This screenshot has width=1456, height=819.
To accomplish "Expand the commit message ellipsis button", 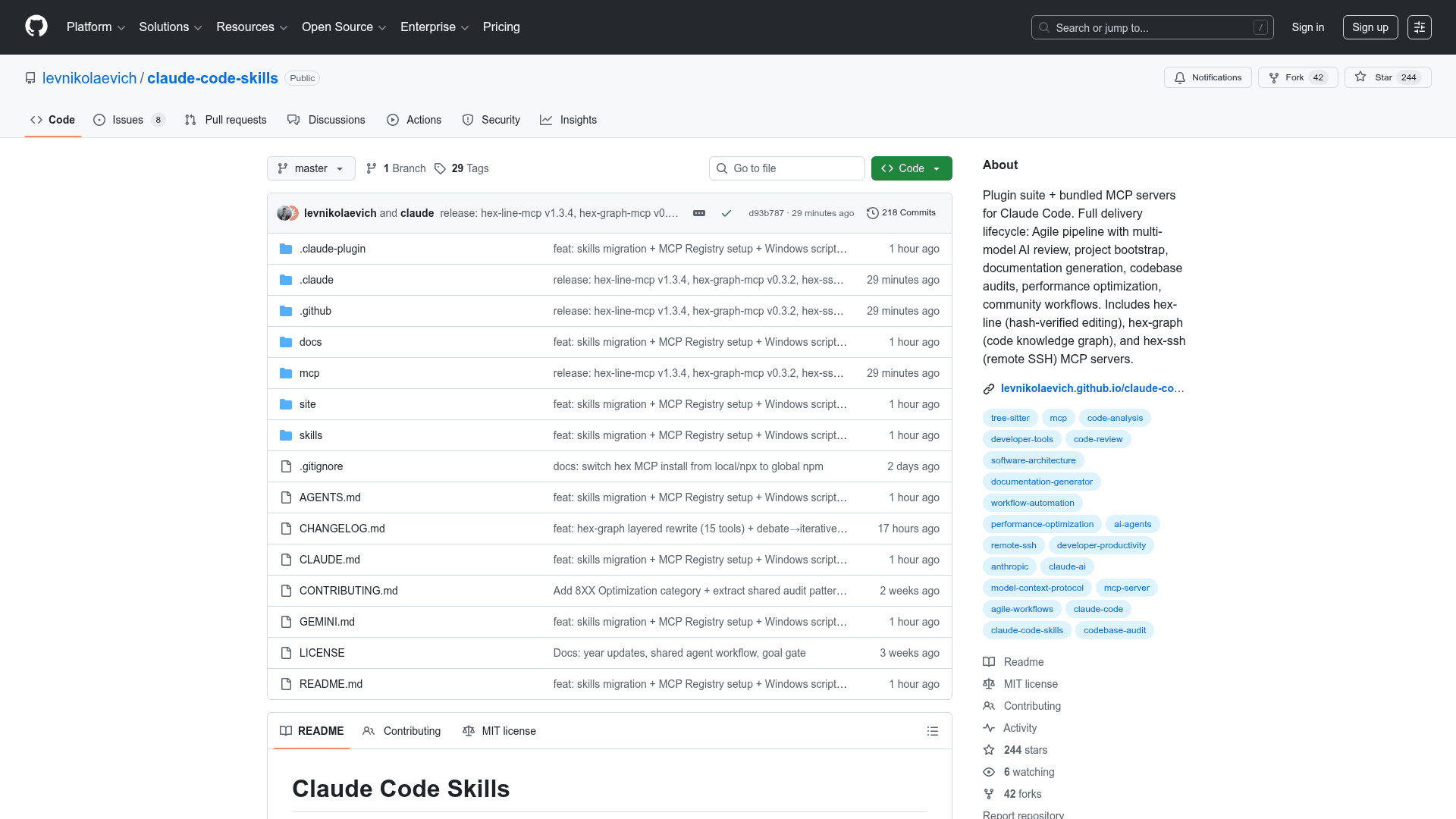I will point(699,213).
